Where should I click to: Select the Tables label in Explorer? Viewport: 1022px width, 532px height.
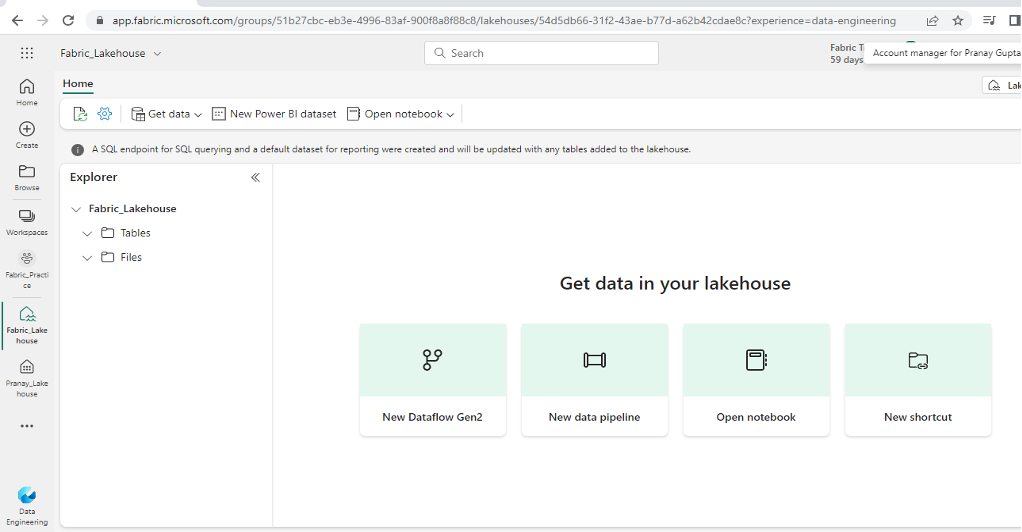click(136, 233)
